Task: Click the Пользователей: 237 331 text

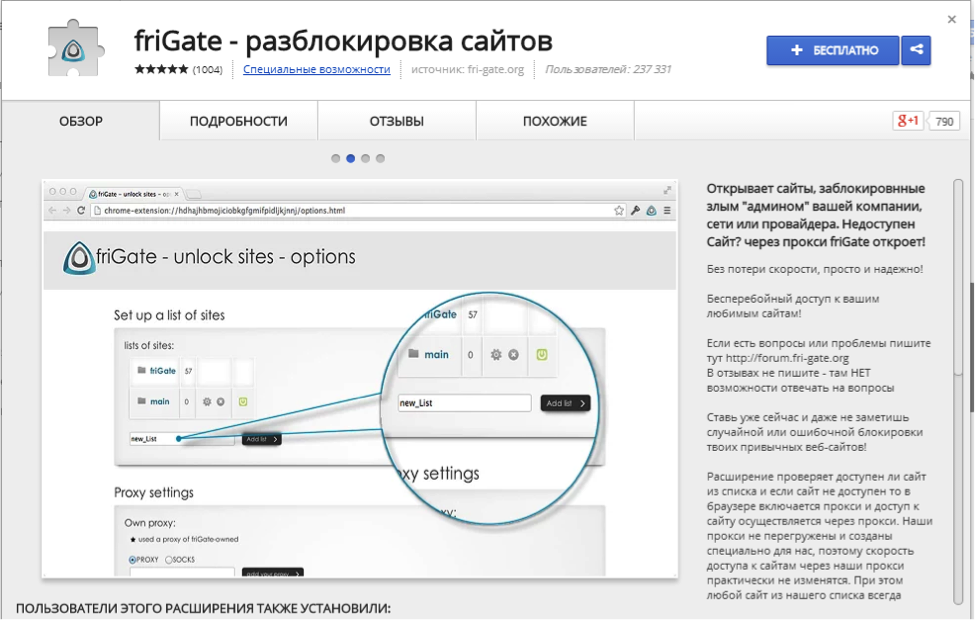Action: pos(608,69)
